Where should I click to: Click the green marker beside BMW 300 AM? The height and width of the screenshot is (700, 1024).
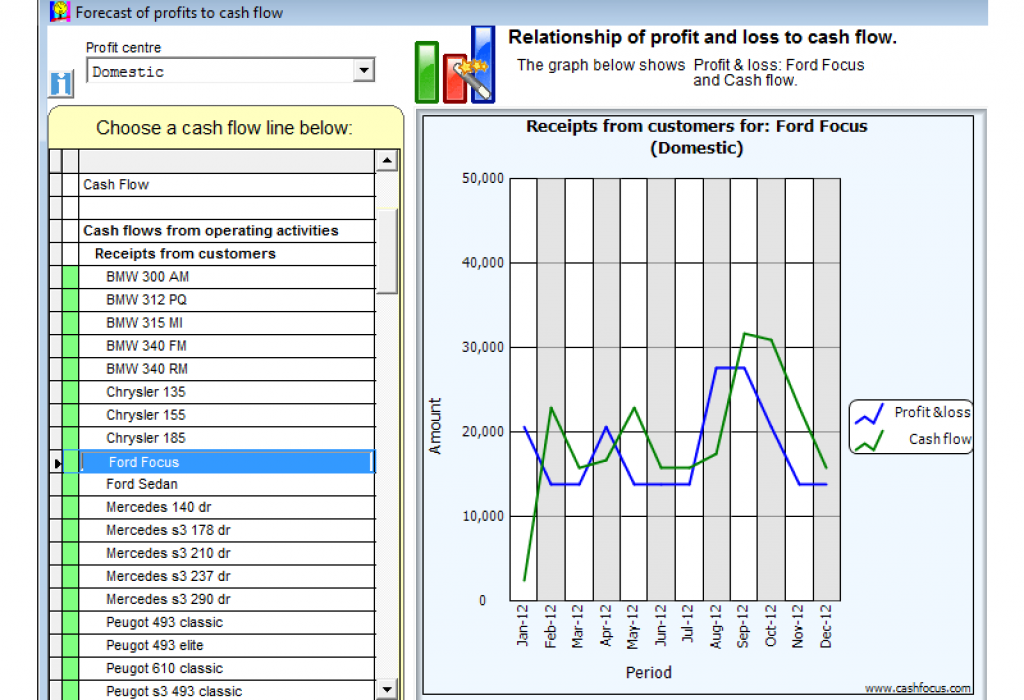[71, 277]
